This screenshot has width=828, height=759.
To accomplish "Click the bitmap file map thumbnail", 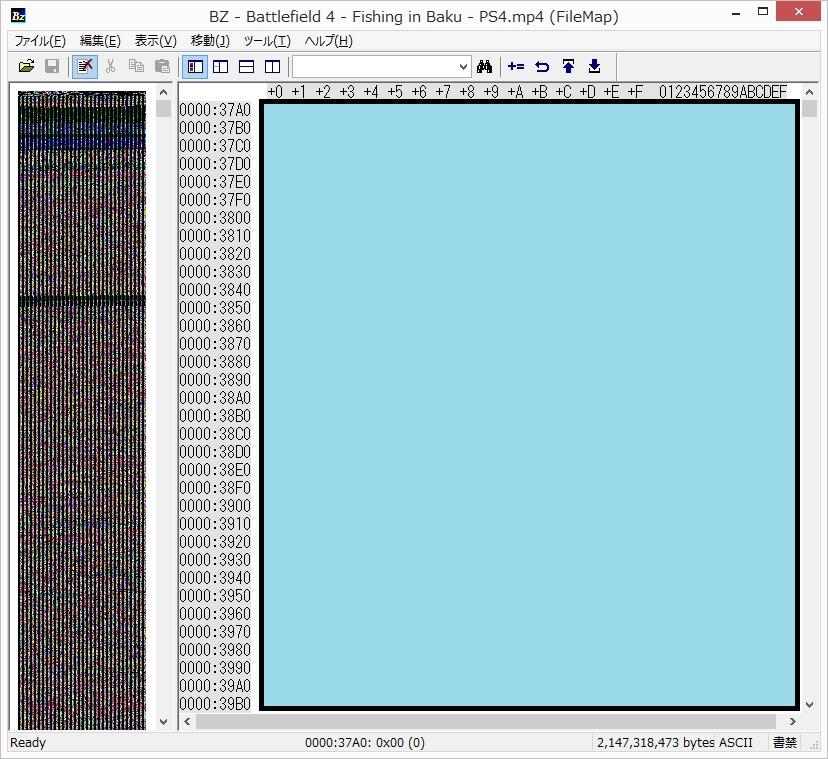I will click(82, 410).
